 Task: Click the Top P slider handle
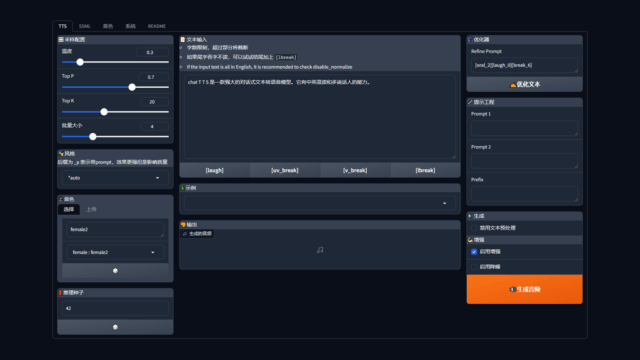132,87
